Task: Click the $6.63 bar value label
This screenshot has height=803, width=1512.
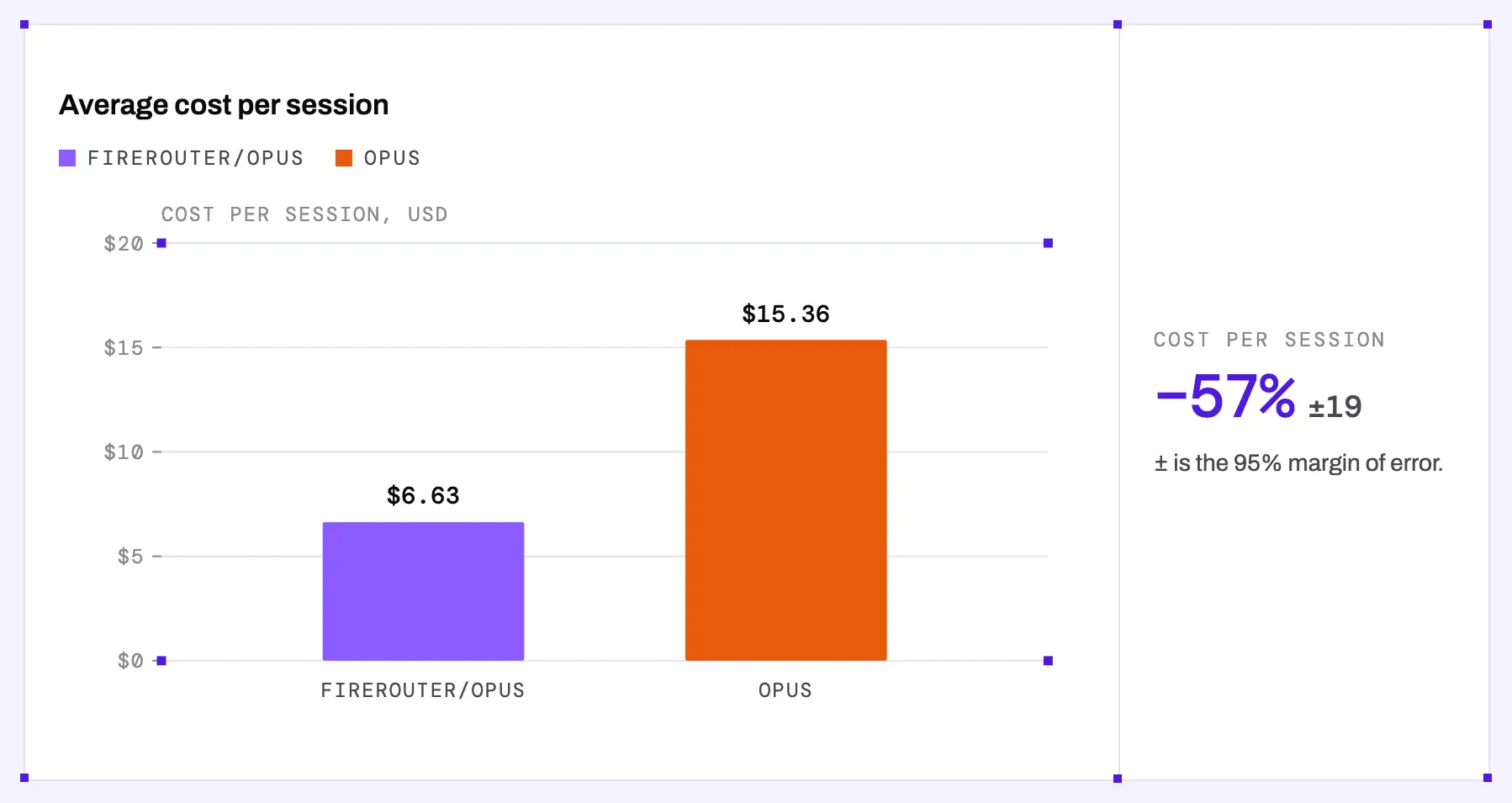Action: point(423,495)
